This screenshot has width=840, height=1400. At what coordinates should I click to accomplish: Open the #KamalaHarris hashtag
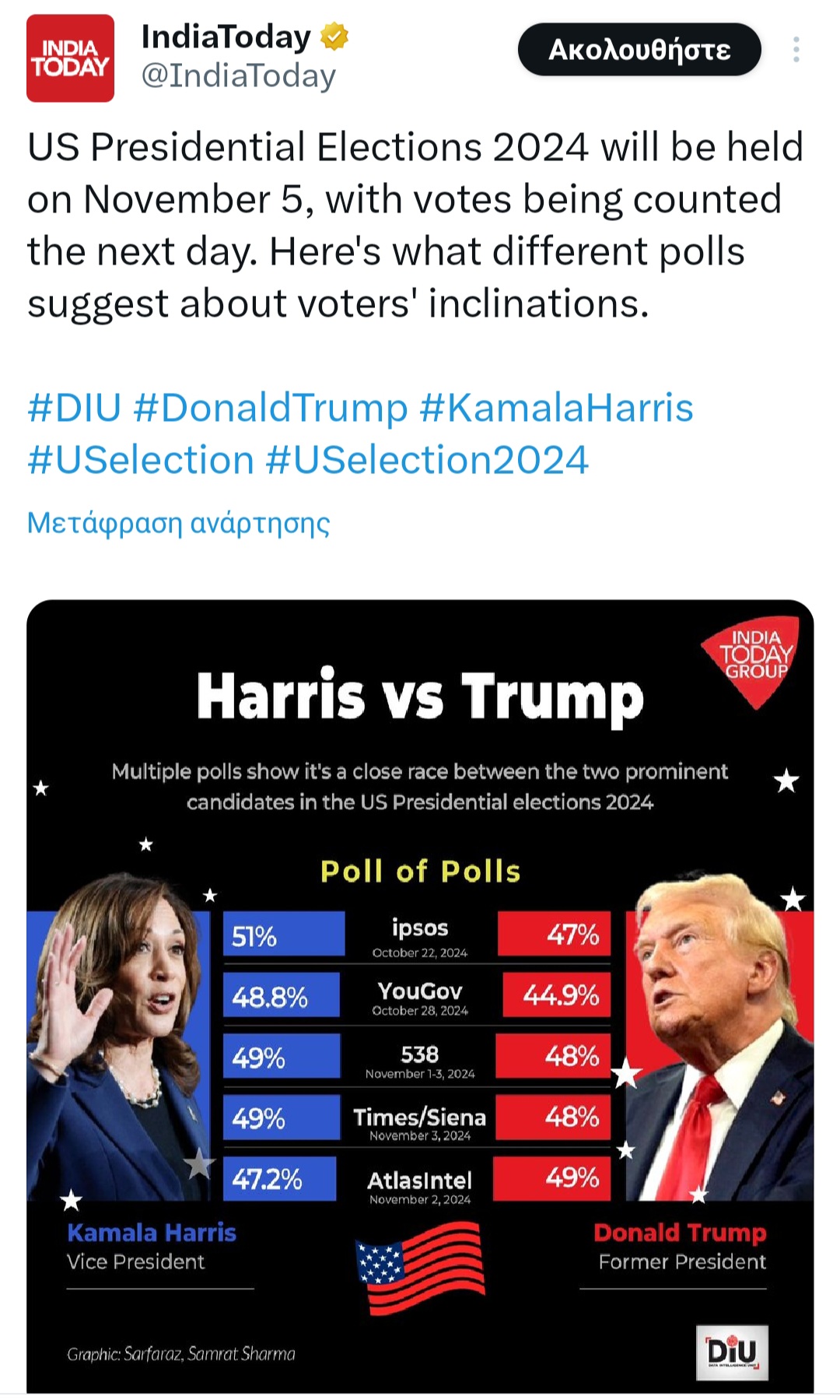coord(556,408)
